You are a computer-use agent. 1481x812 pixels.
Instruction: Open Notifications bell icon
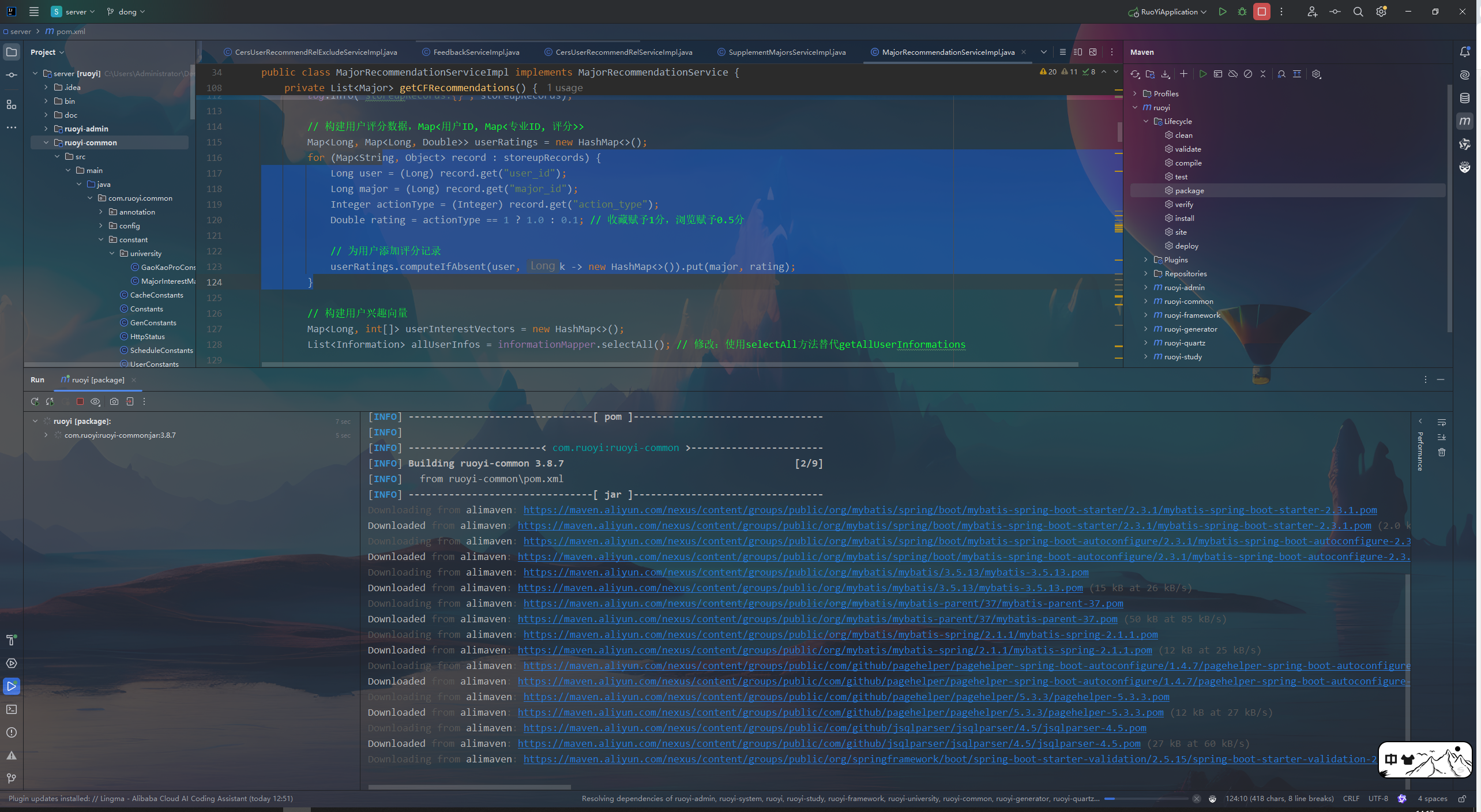pyautogui.click(x=1464, y=52)
